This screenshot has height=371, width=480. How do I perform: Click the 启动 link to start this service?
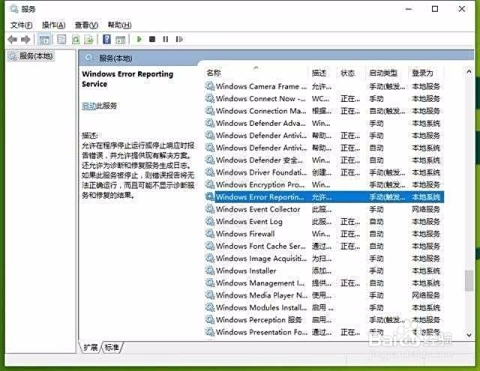pos(89,106)
